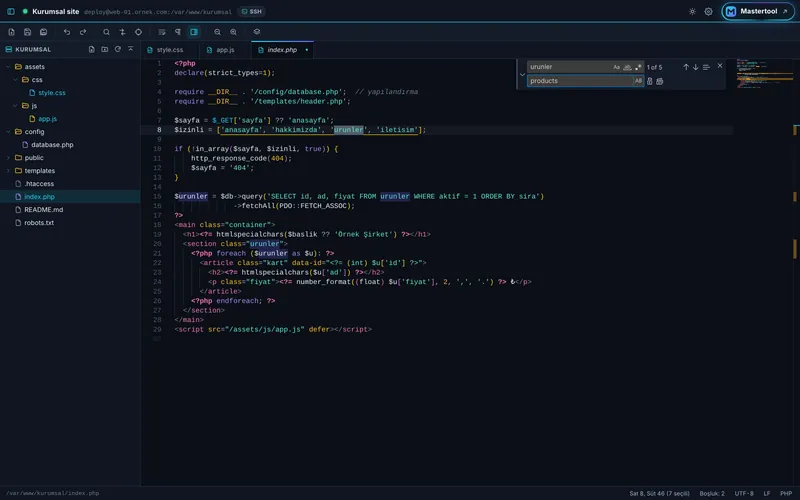Image resolution: width=800 pixels, height=500 pixels.
Task: Open settings via the gear icon
Action: pyautogui.click(x=708, y=11)
